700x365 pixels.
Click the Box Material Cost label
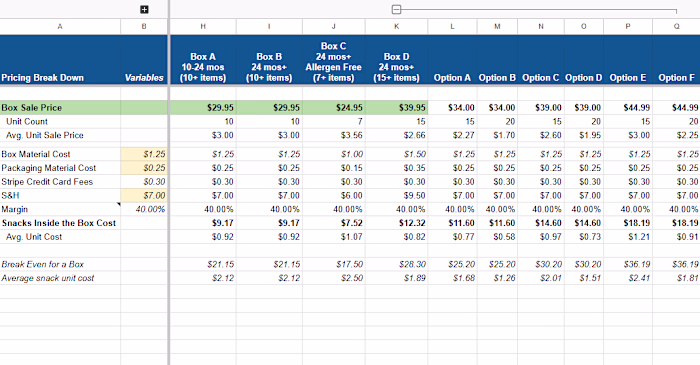[x=36, y=154]
